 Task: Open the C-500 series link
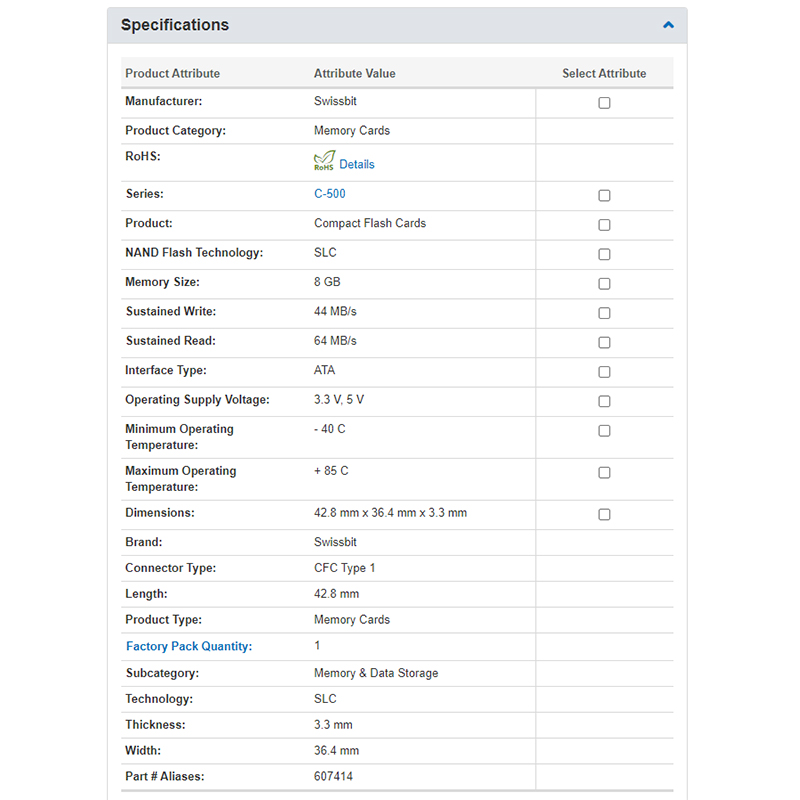[x=330, y=194]
